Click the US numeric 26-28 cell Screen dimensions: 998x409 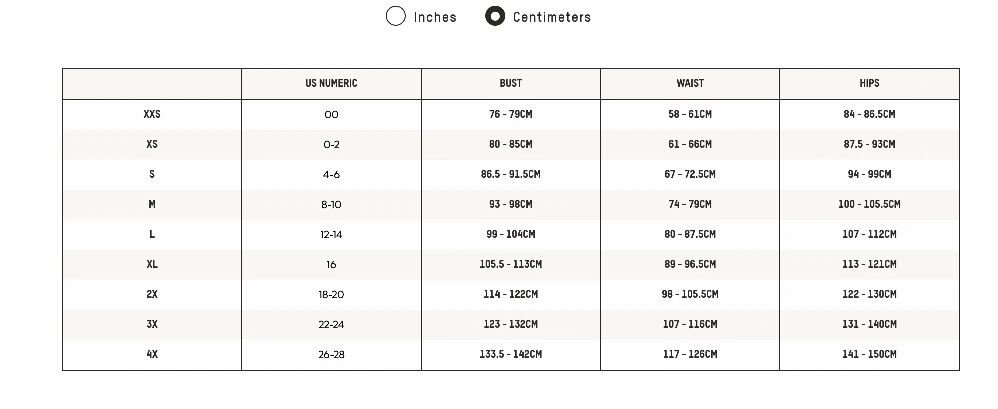click(331, 354)
